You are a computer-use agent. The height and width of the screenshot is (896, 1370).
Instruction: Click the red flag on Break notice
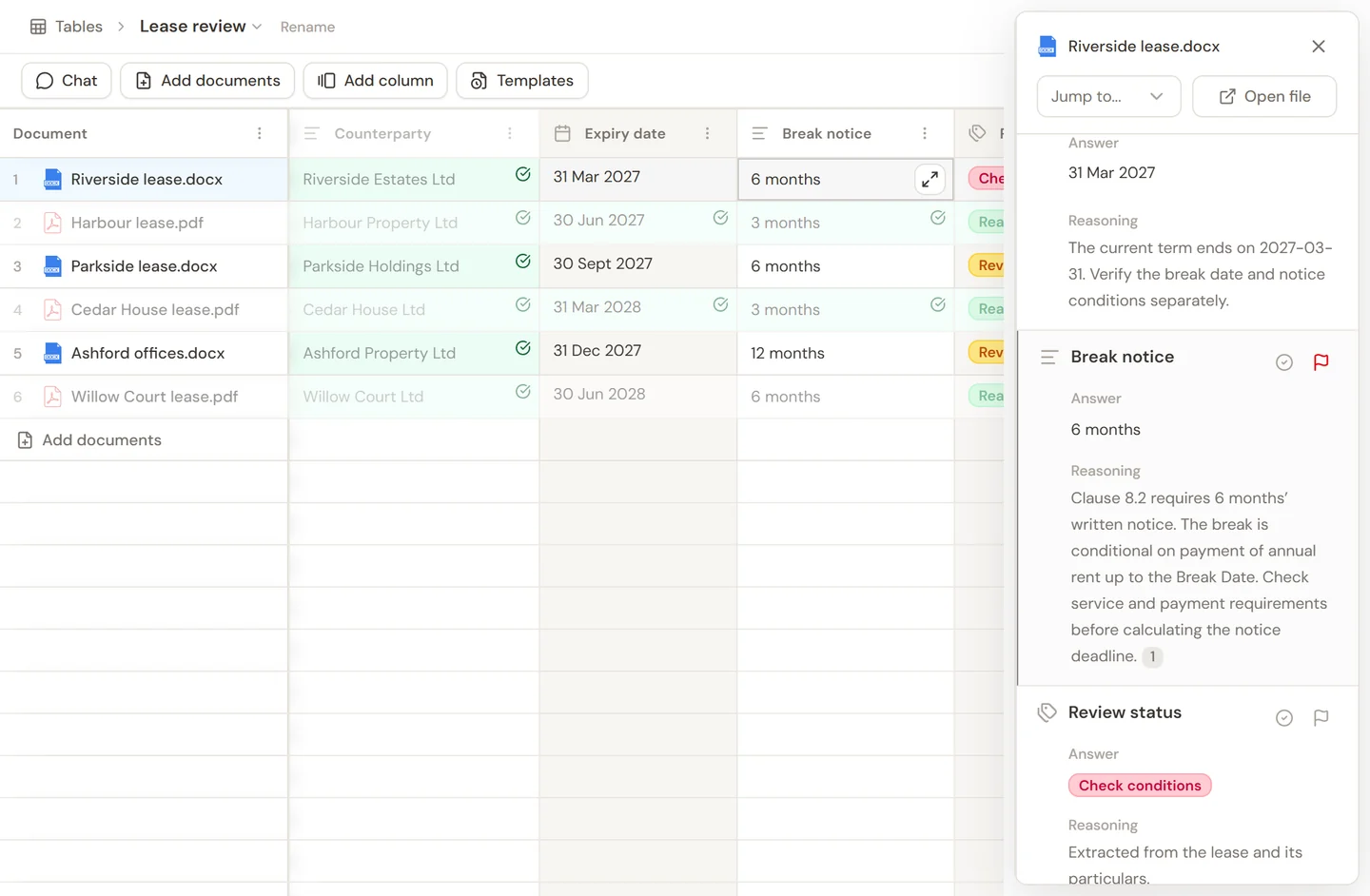click(x=1321, y=362)
